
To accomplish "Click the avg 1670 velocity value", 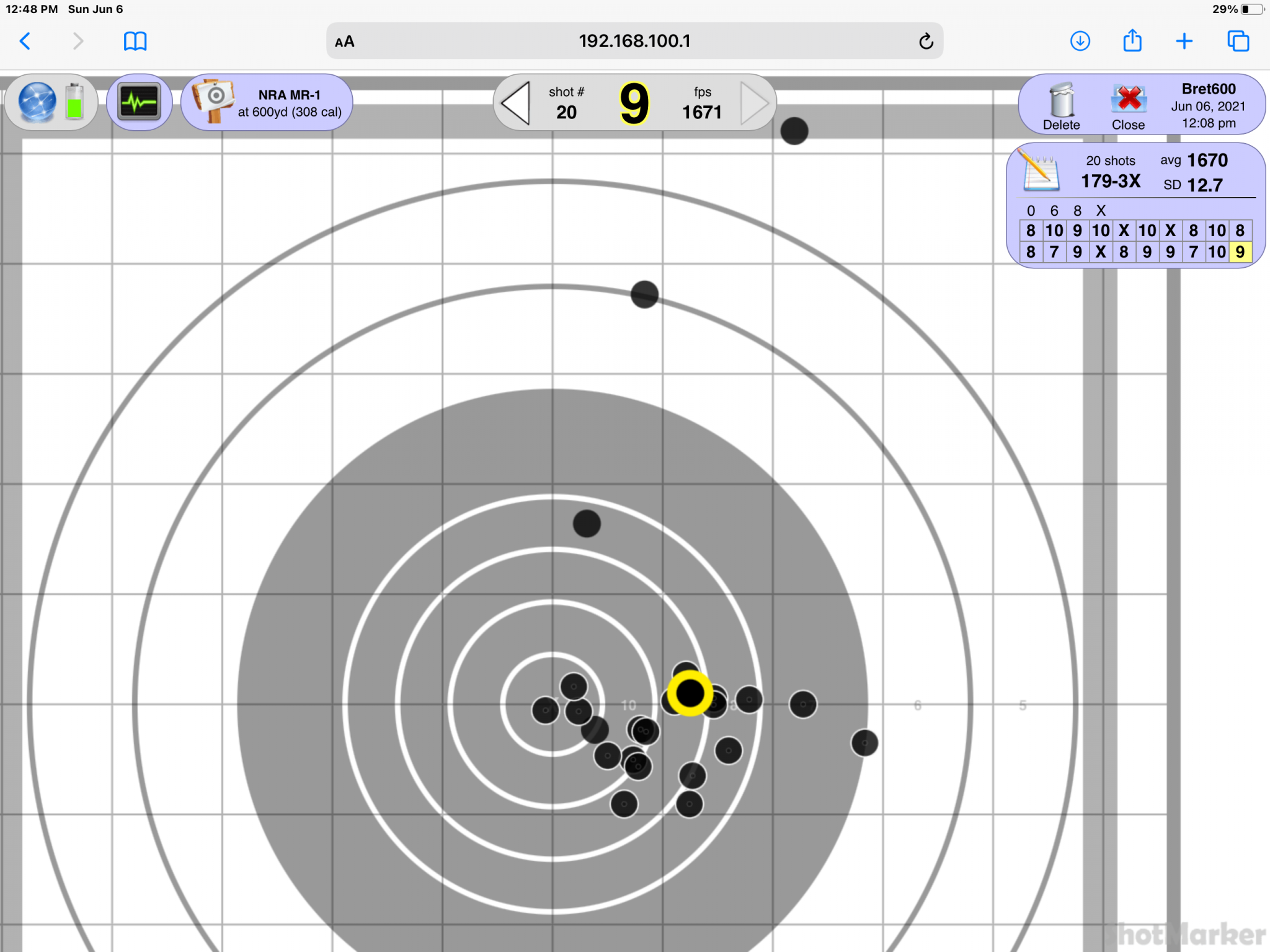I will click(x=1194, y=160).
